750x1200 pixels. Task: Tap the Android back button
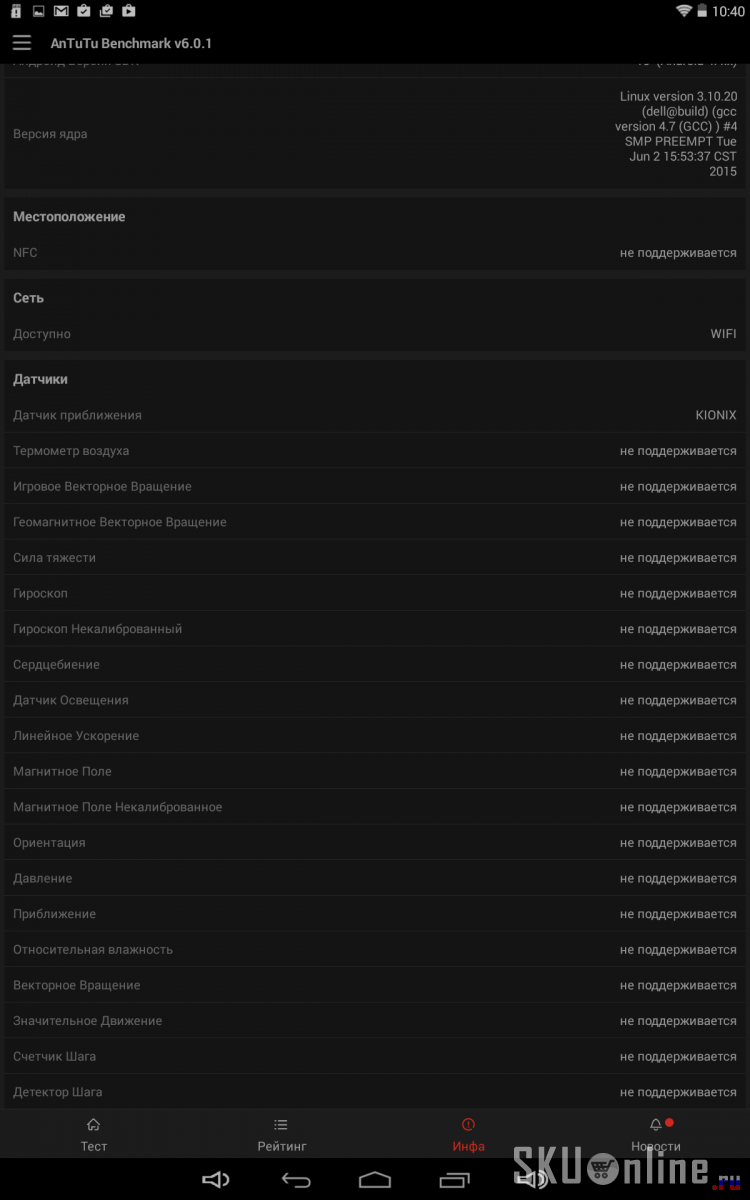coord(296,1180)
